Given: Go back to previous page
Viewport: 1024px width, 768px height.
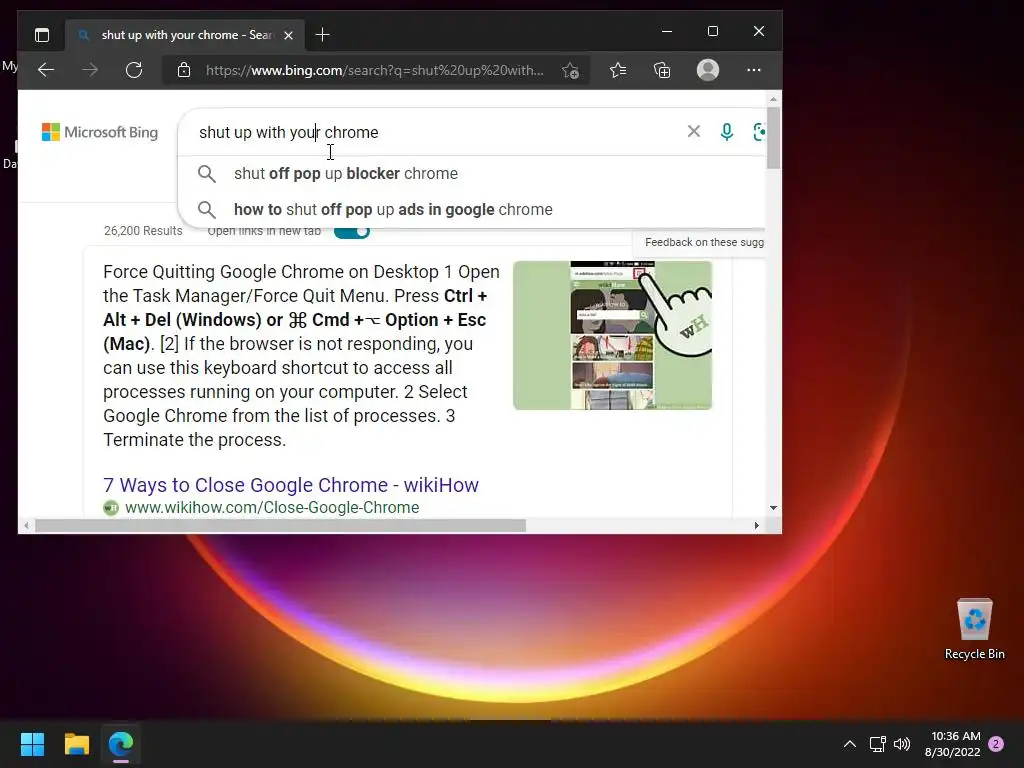Looking at the screenshot, I should [46, 70].
